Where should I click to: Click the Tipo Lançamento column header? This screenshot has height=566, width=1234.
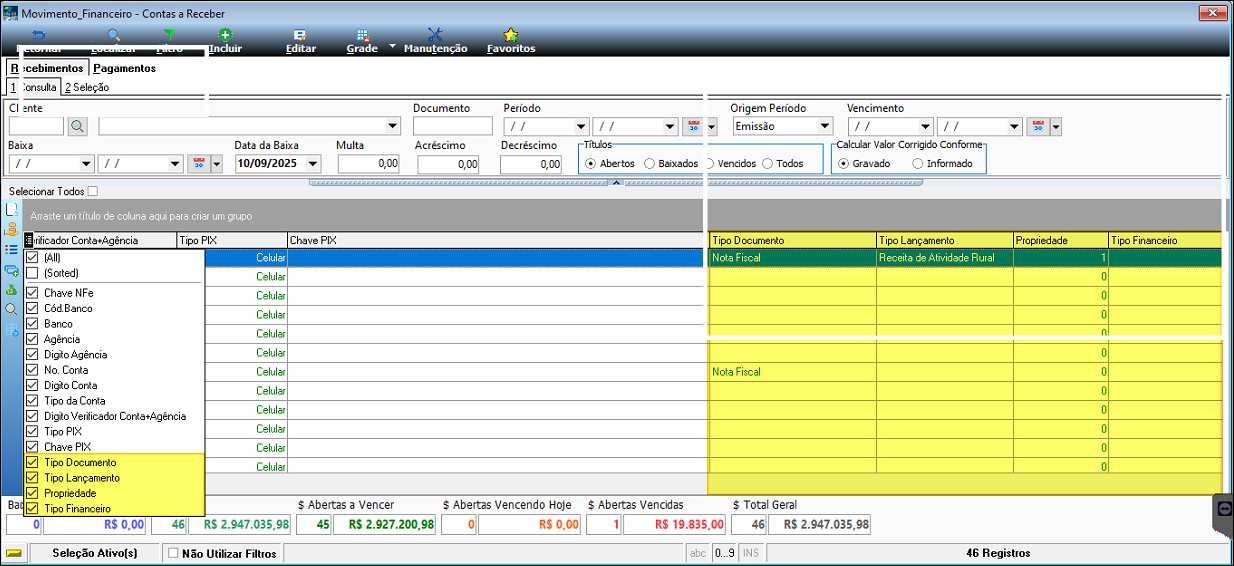coord(945,240)
